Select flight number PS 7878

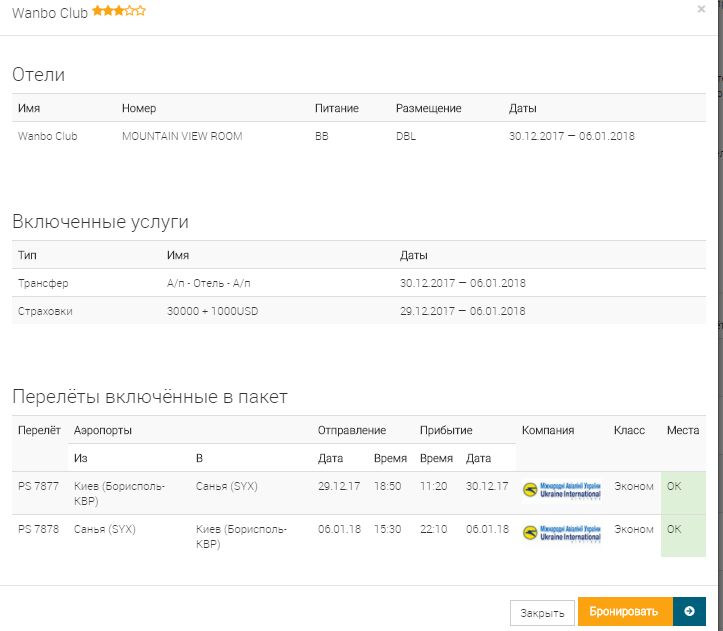coord(38,529)
